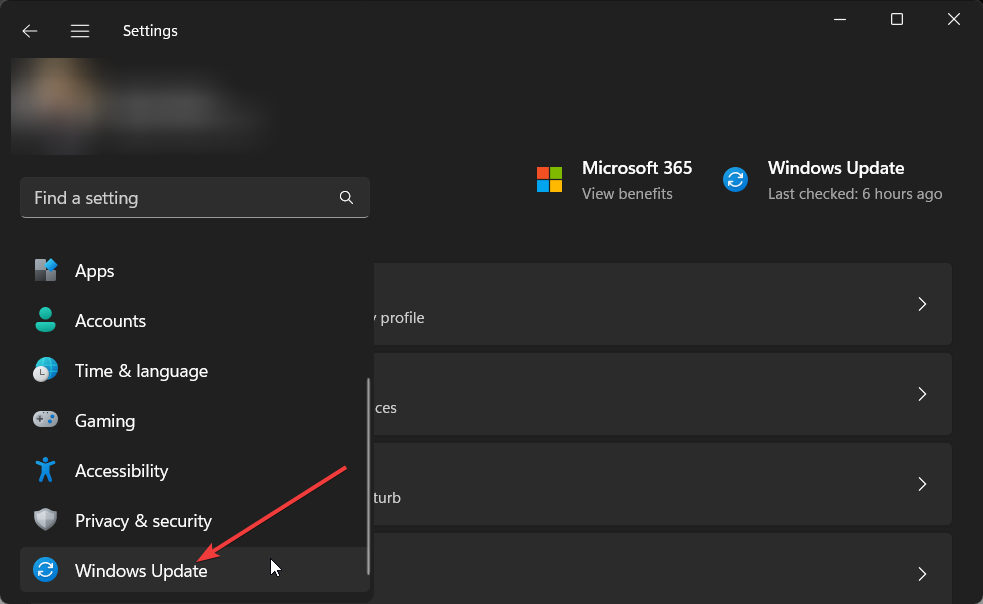The image size is (983, 604).
Task: Click the search magnifier in Find a setting
Action: (x=346, y=198)
